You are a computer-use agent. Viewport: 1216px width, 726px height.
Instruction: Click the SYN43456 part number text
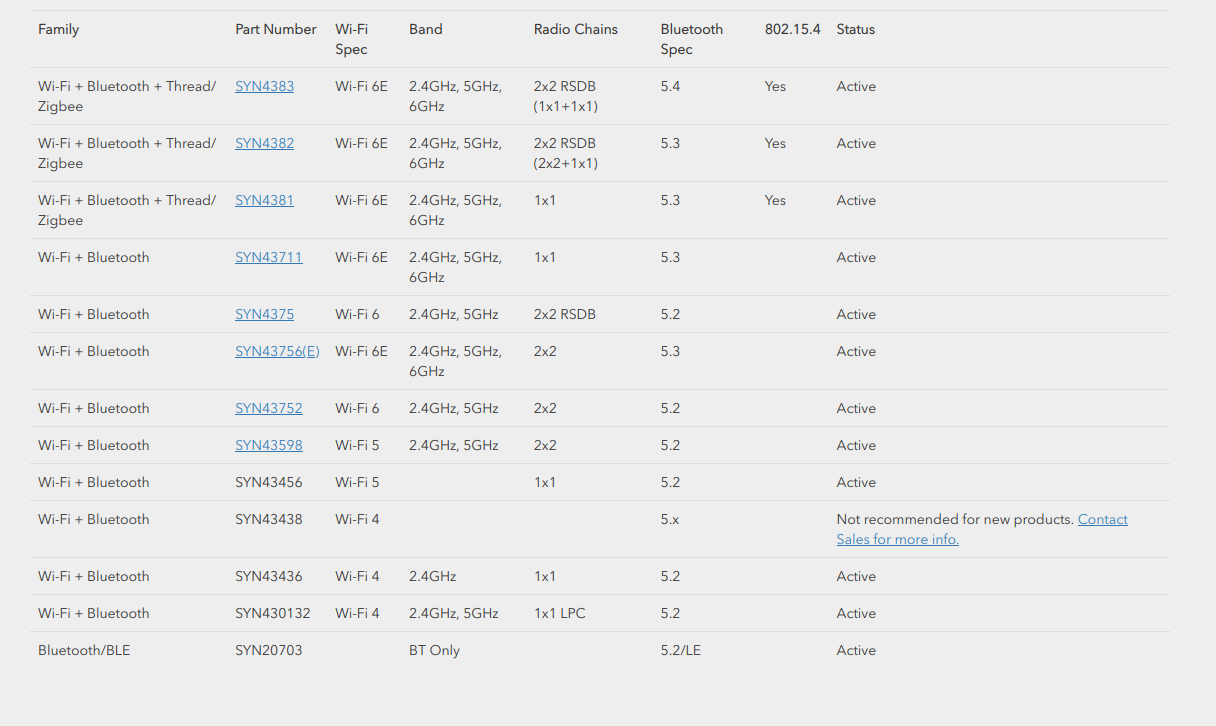pos(268,482)
